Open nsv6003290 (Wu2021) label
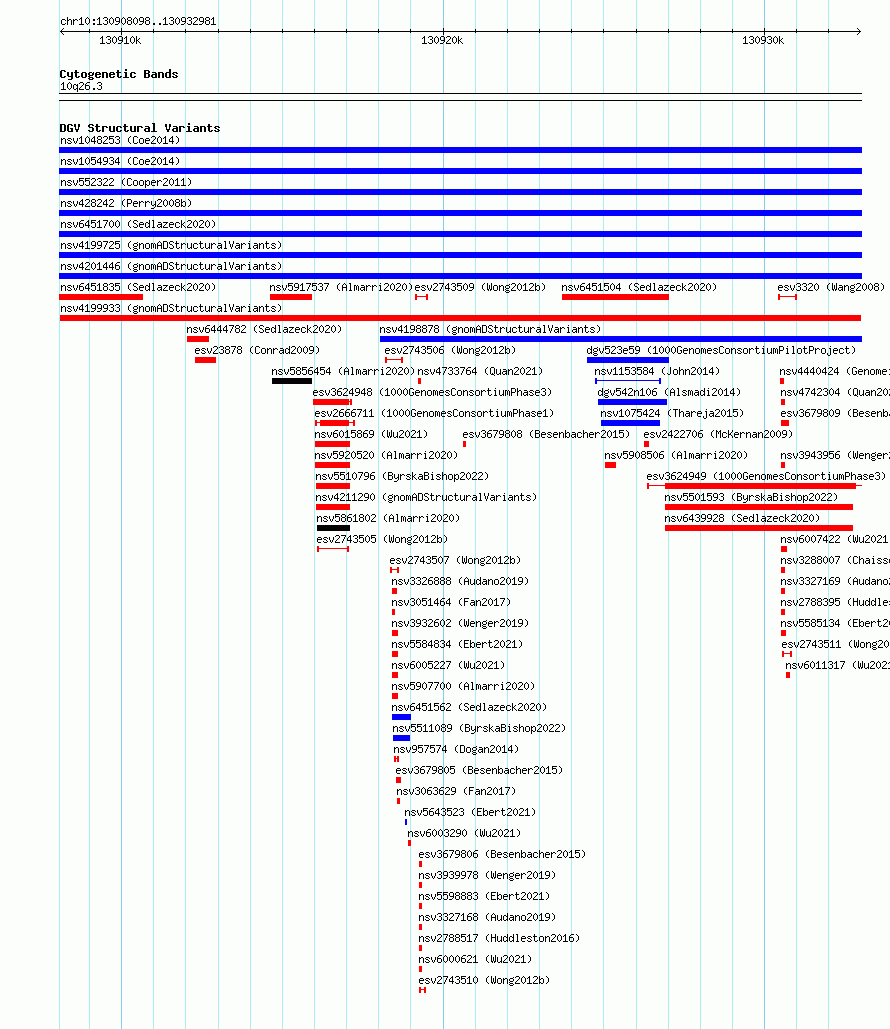 (464, 833)
